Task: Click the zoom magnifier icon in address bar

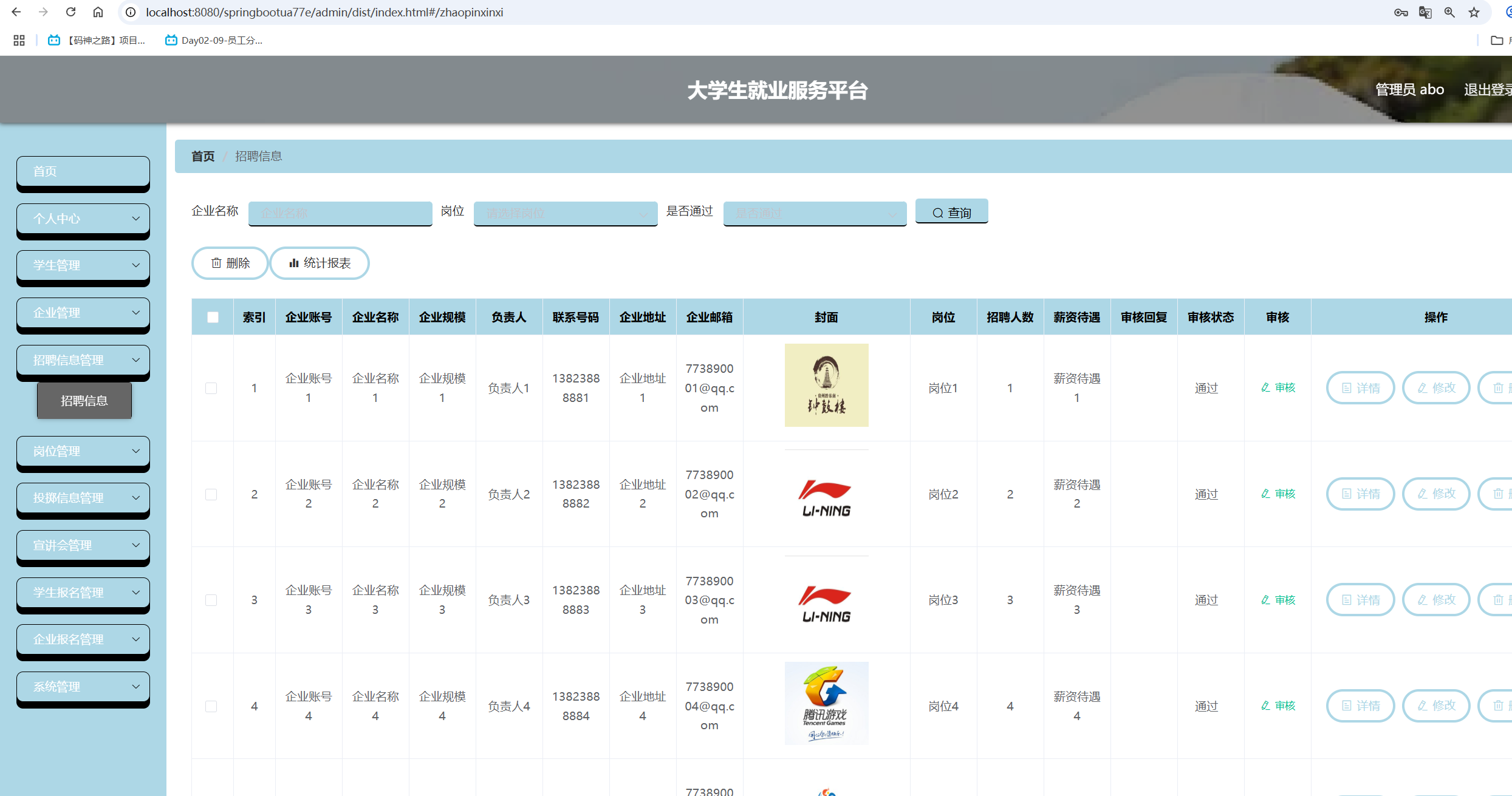Action: [x=1449, y=12]
